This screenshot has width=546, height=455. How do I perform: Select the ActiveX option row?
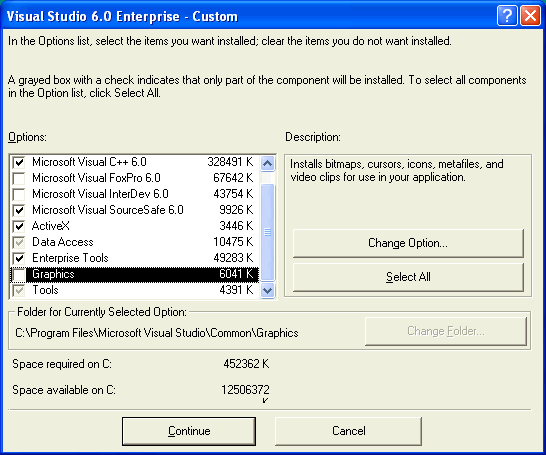[134, 226]
